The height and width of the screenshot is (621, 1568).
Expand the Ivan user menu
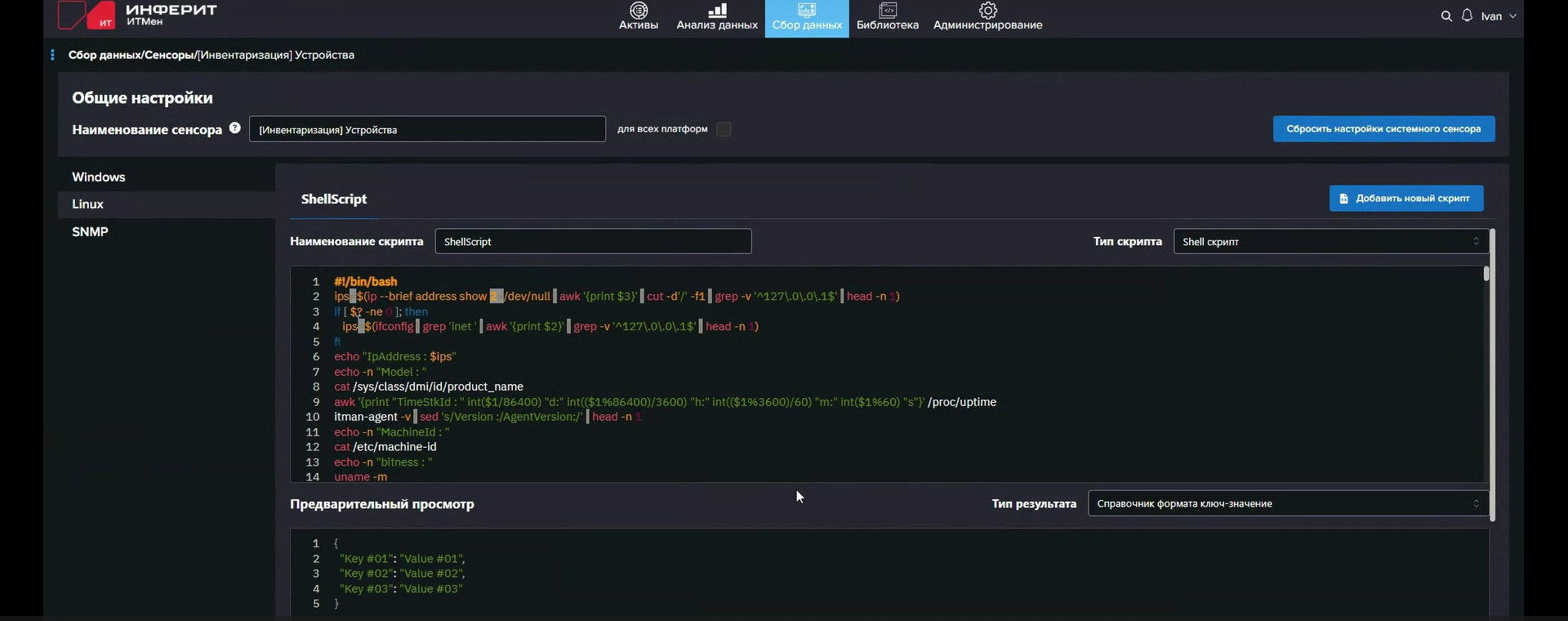(1499, 16)
